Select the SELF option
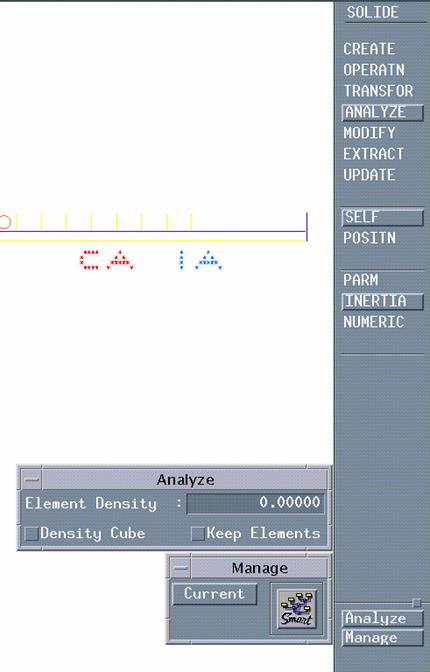This screenshot has height=672, width=430. [382, 217]
